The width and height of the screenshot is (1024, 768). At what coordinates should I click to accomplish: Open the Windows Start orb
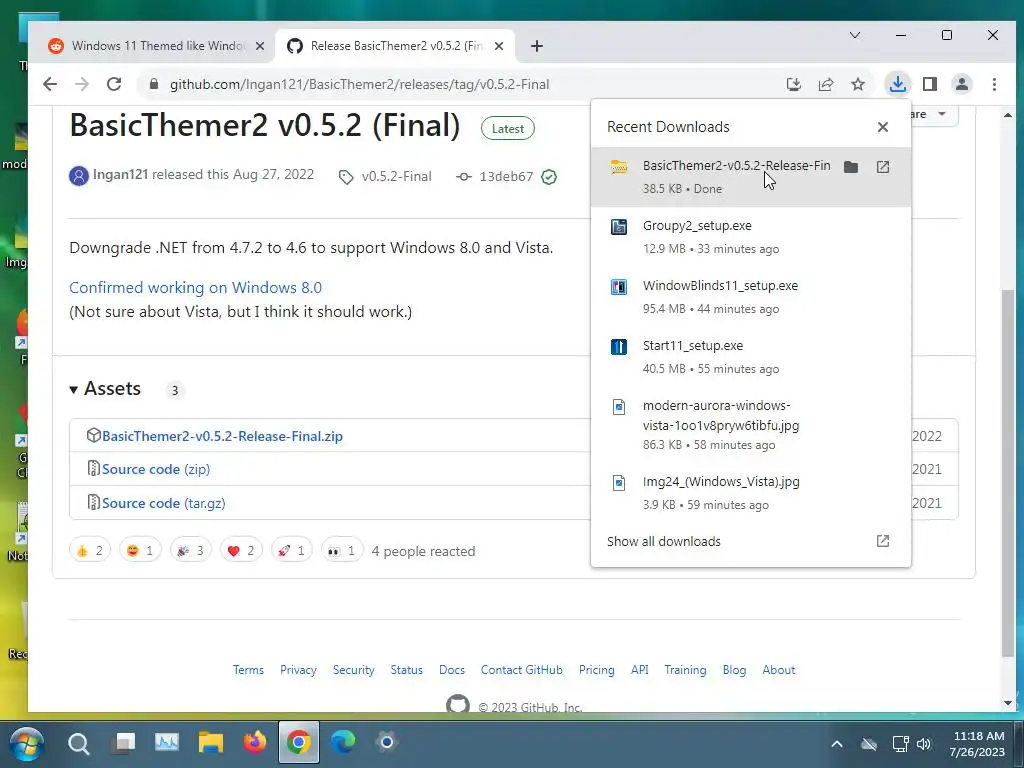(x=27, y=743)
